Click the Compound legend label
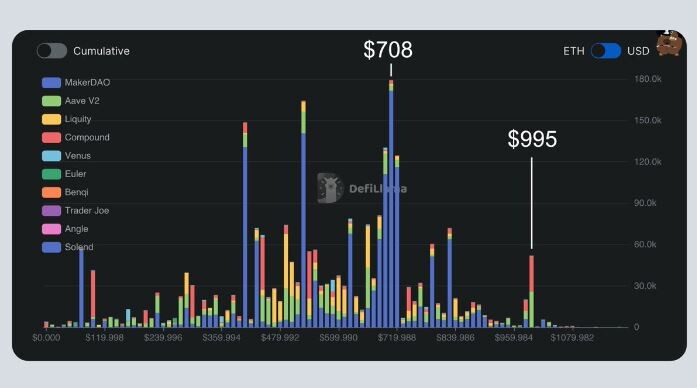Viewport: 697px width, 388px height. click(87, 137)
